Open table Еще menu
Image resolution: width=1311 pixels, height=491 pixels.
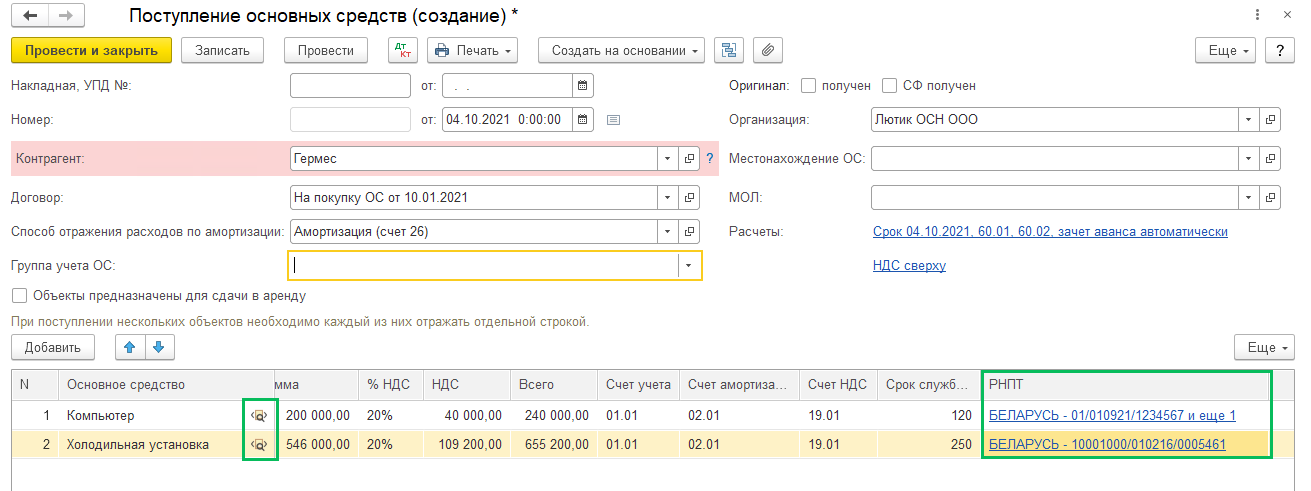(1266, 347)
